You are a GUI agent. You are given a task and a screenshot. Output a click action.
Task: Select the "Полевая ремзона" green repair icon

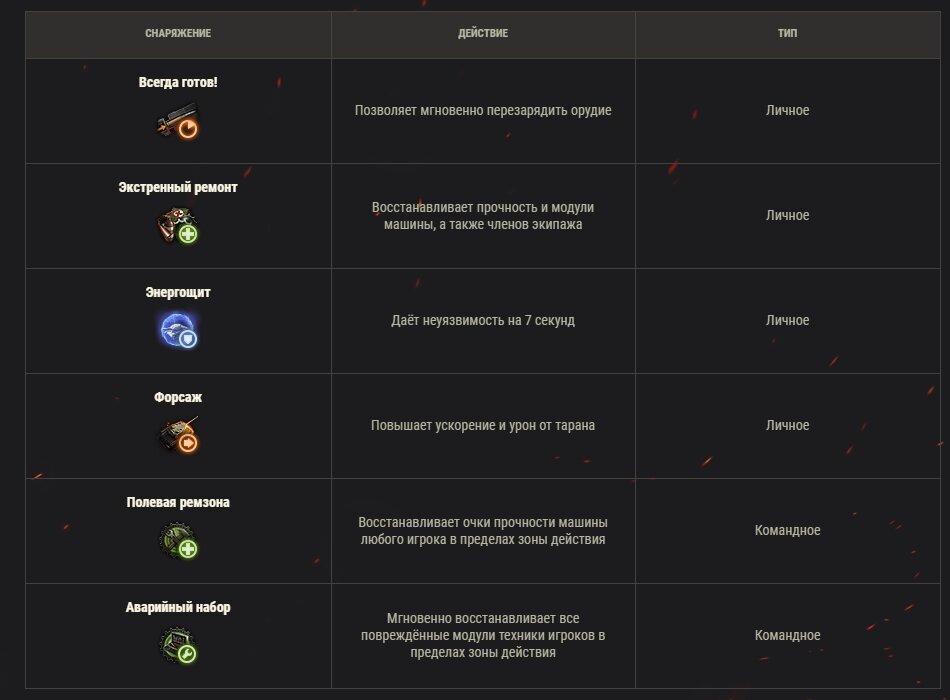(180, 543)
